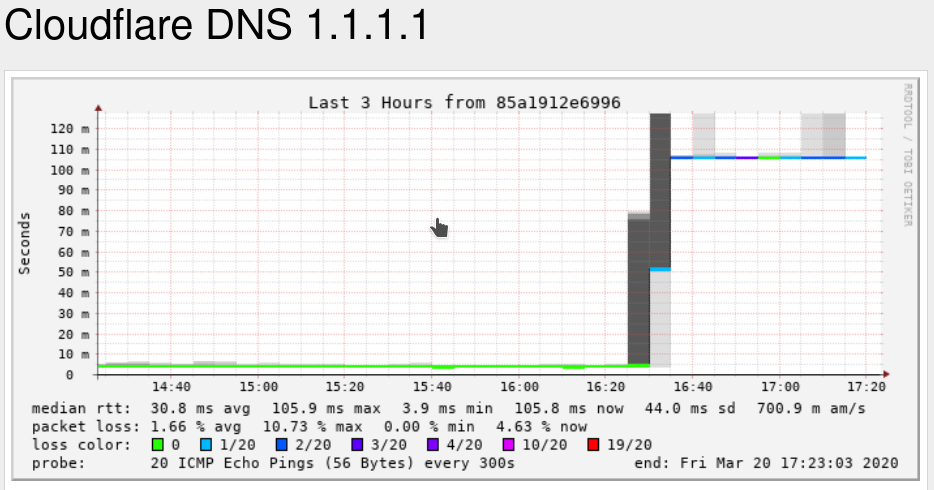Image resolution: width=934 pixels, height=490 pixels.
Task: Click the '70 m' y-axis label
Action: (x=74, y=232)
